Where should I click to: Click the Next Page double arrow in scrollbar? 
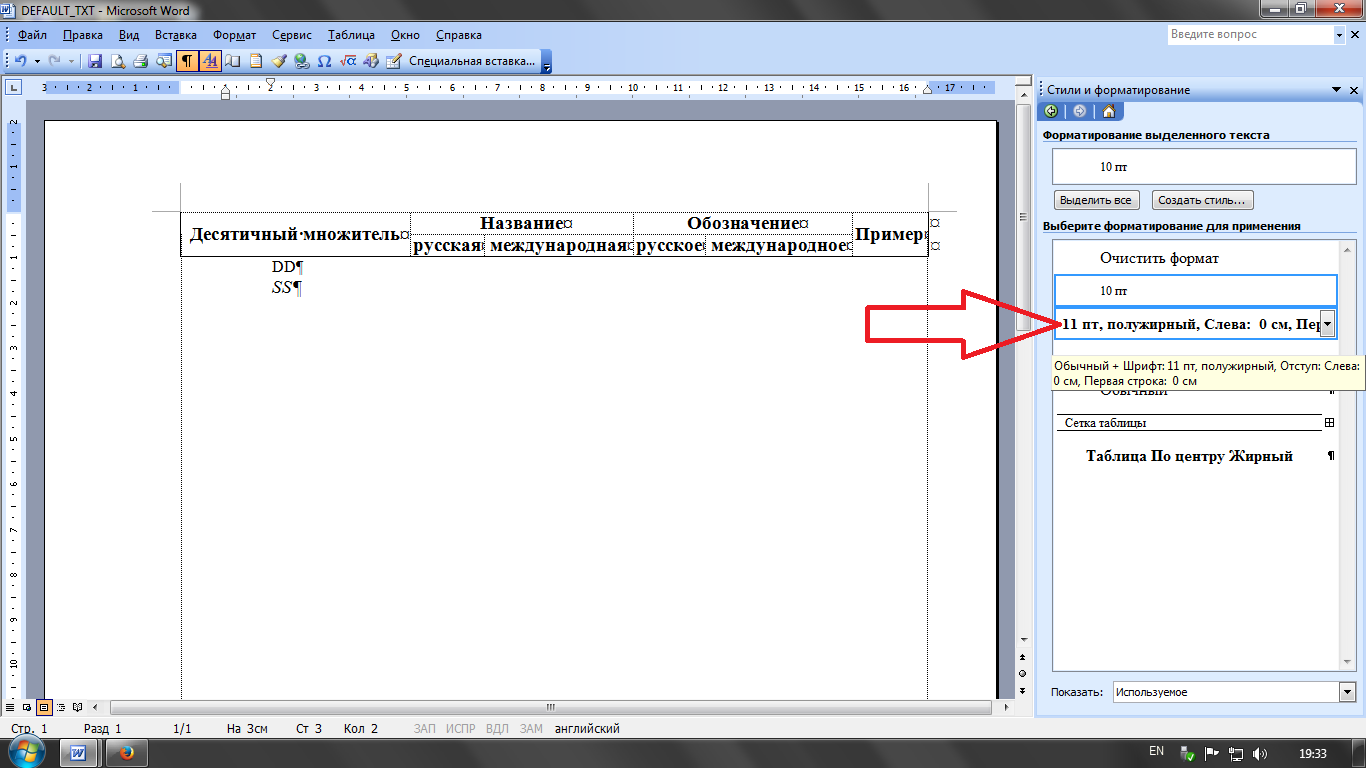click(1022, 689)
